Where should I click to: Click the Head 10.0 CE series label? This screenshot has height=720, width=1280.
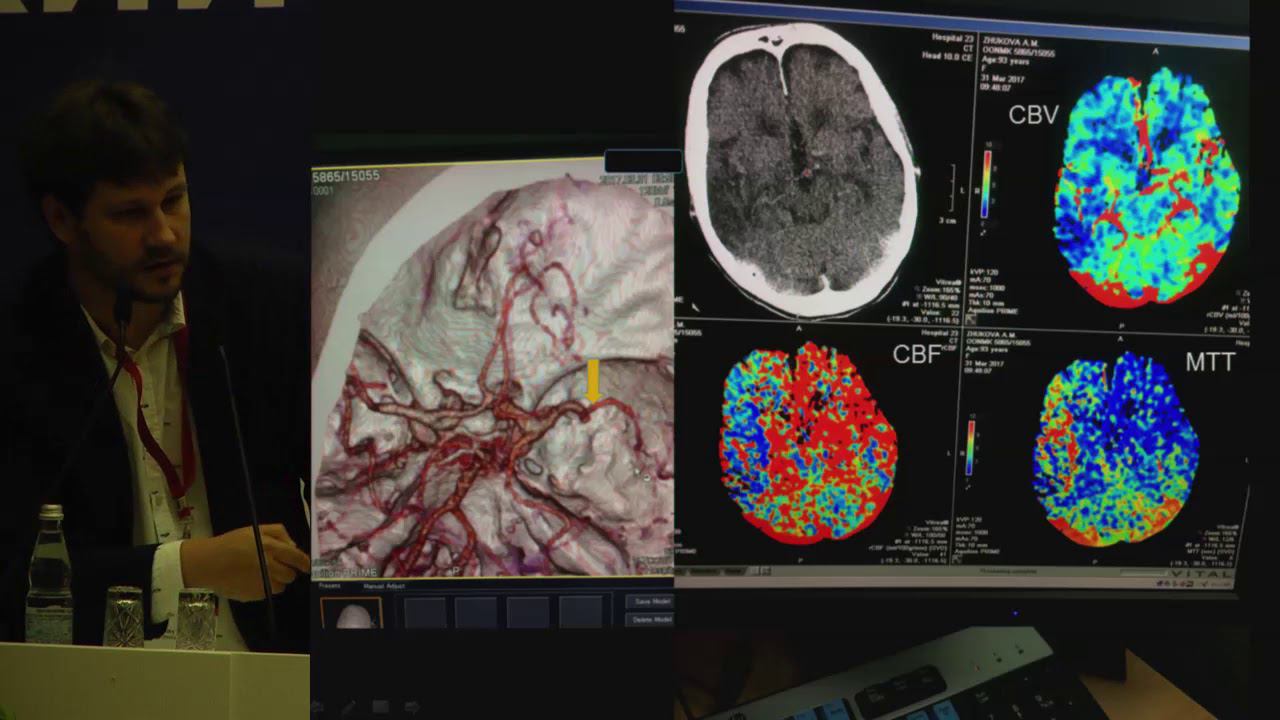[945, 57]
